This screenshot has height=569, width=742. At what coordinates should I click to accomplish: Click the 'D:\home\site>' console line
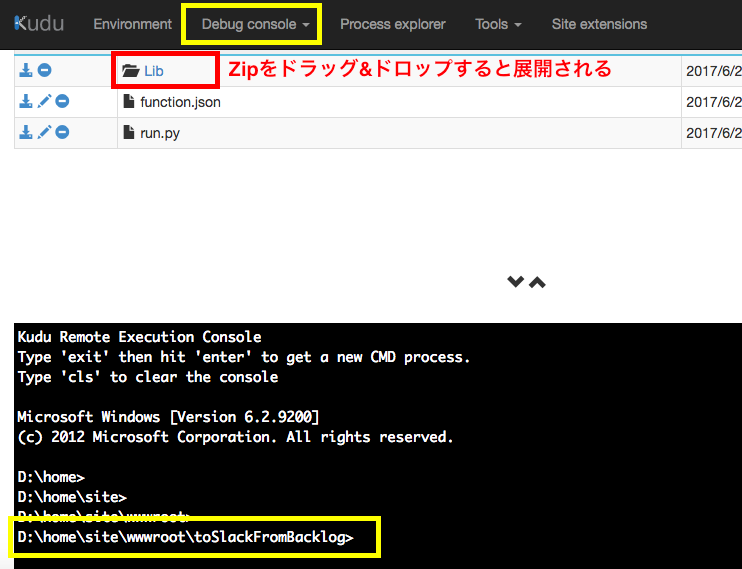(72, 497)
